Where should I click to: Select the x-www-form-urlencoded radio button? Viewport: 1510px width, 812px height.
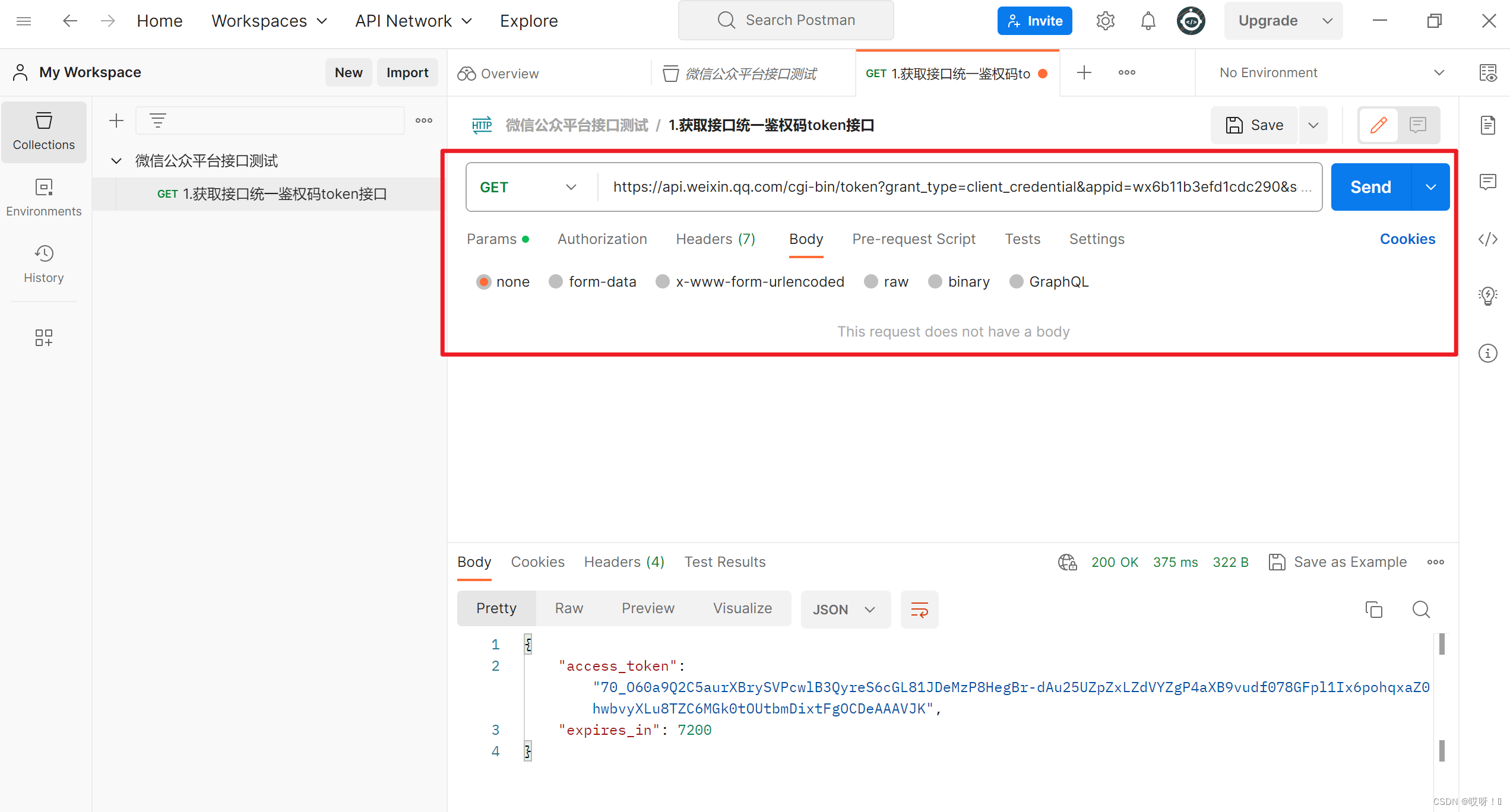[663, 282]
